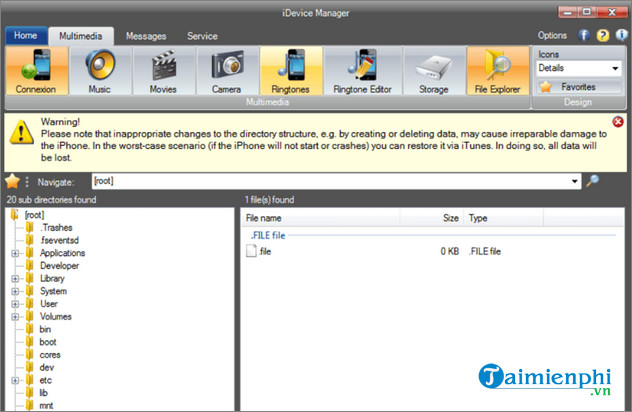632x412 pixels.
Task: Expand the etc folder node
Action: click(15, 380)
